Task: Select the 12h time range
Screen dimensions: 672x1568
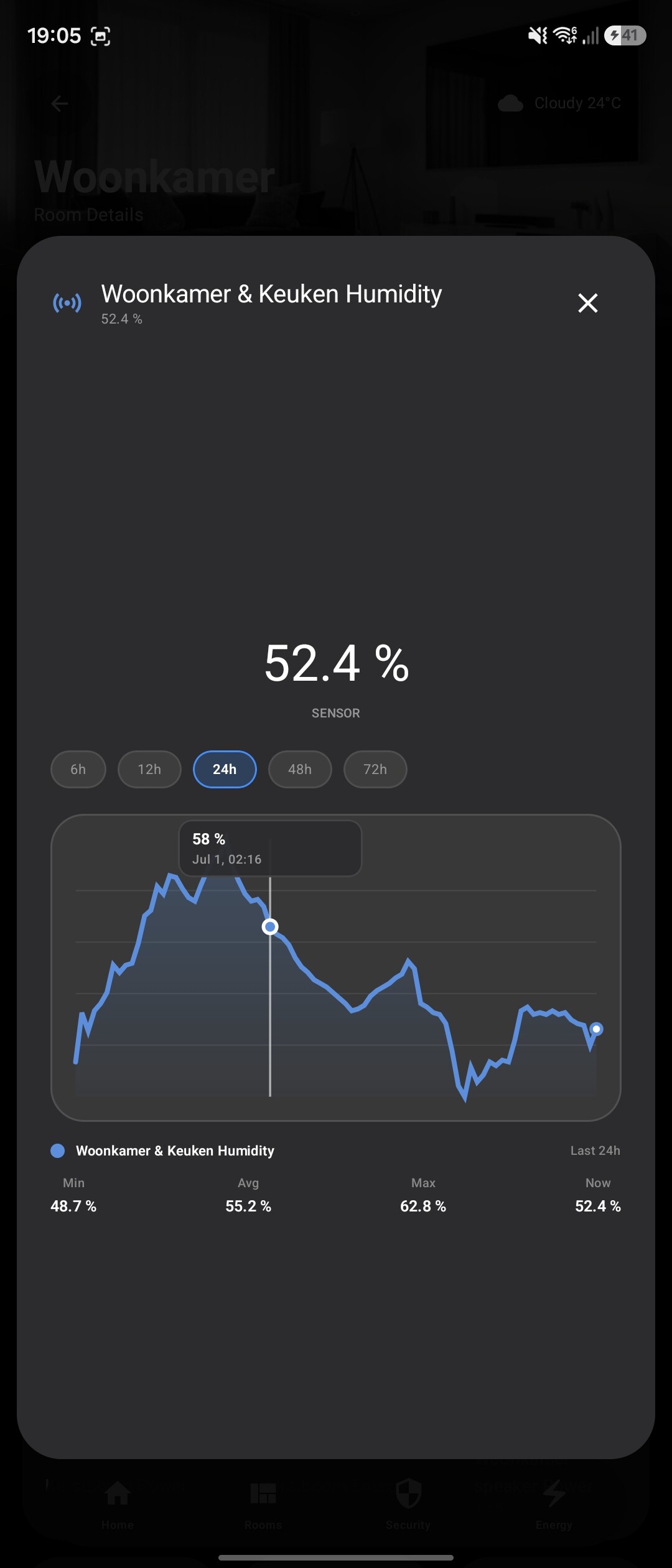Action: (x=149, y=770)
